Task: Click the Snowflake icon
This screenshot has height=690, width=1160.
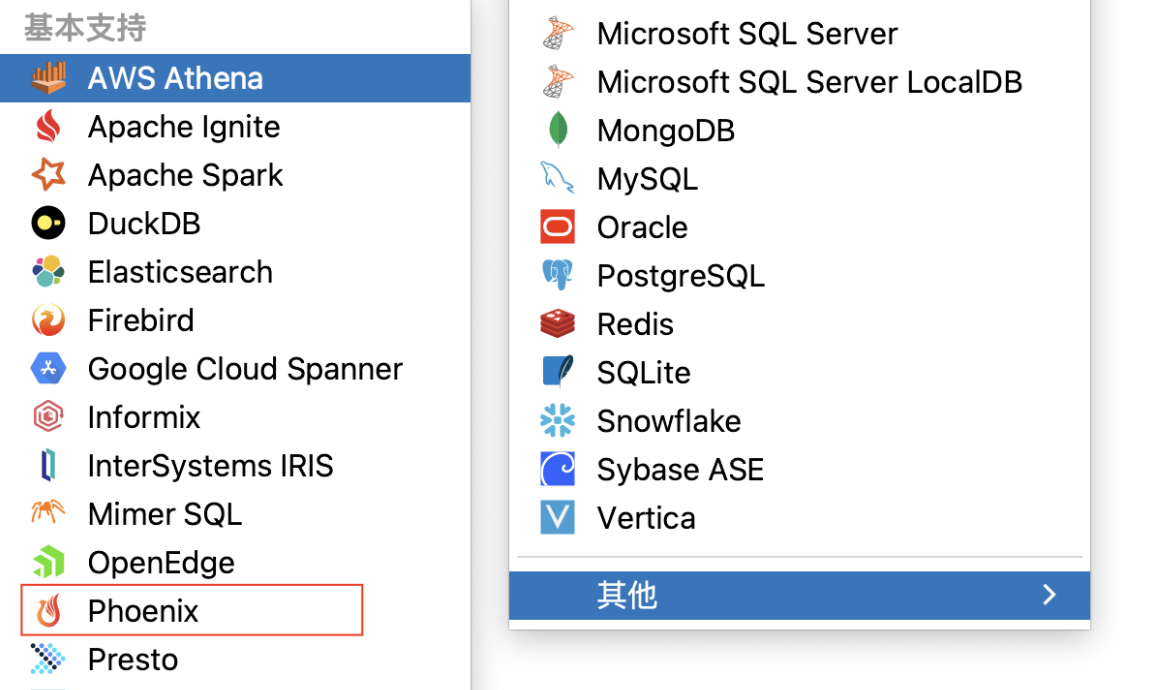Action: (x=558, y=420)
